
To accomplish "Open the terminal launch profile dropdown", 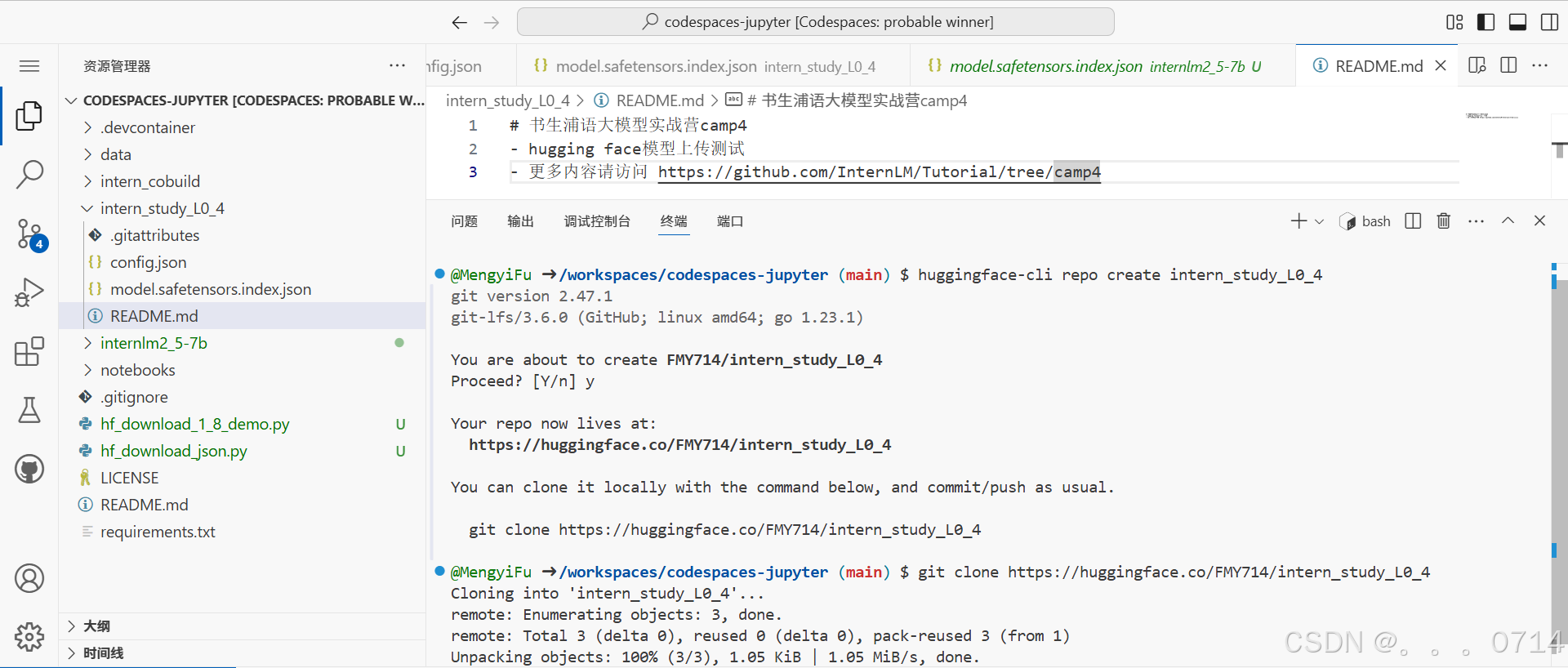I will pyautogui.click(x=1319, y=221).
